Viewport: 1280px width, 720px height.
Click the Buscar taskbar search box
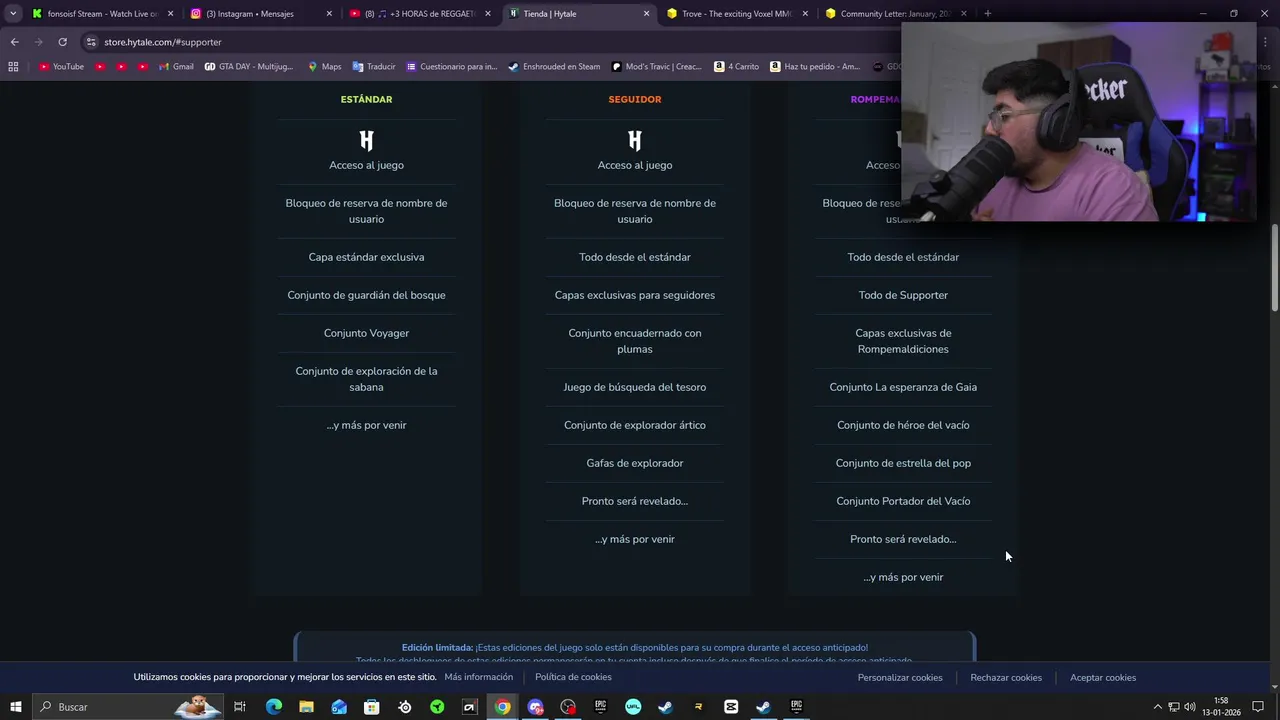point(130,707)
